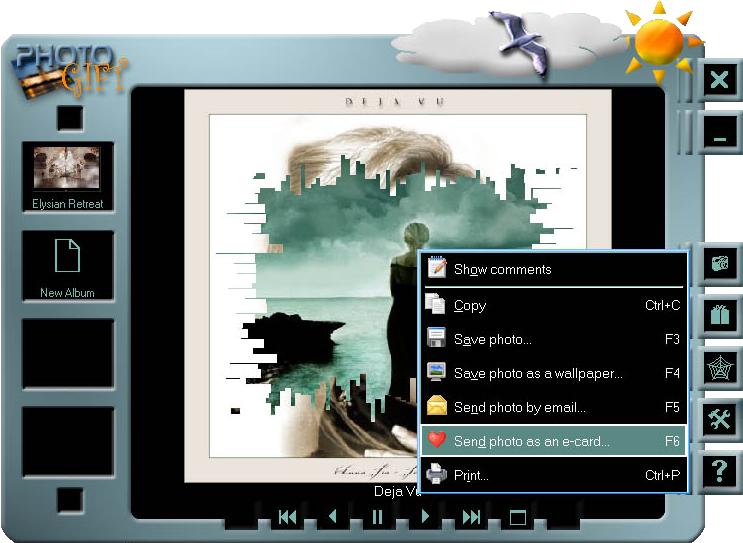Click the Deja Vu caption below the photo
This screenshot has width=743, height=543.
(x=397, y=491)
